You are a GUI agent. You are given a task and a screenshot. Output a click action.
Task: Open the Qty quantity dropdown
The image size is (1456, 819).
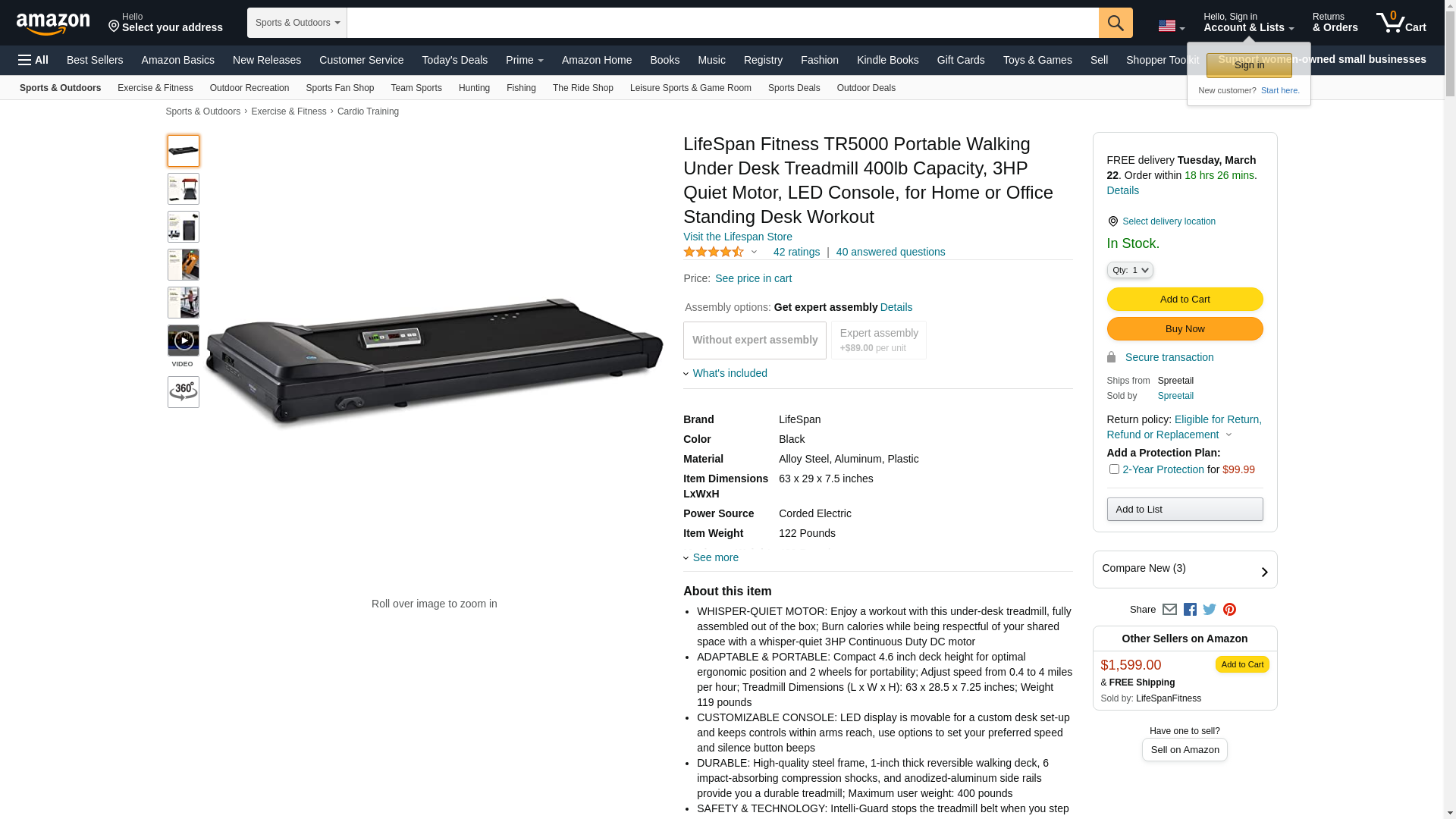pyautogui.click(x=1130, y=270)
